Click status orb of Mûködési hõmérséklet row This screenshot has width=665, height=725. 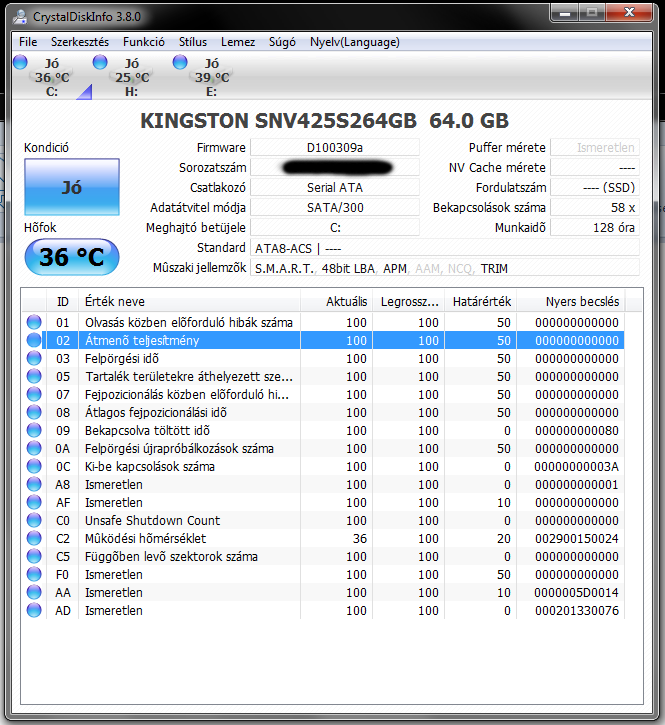(x=34, y=538)
